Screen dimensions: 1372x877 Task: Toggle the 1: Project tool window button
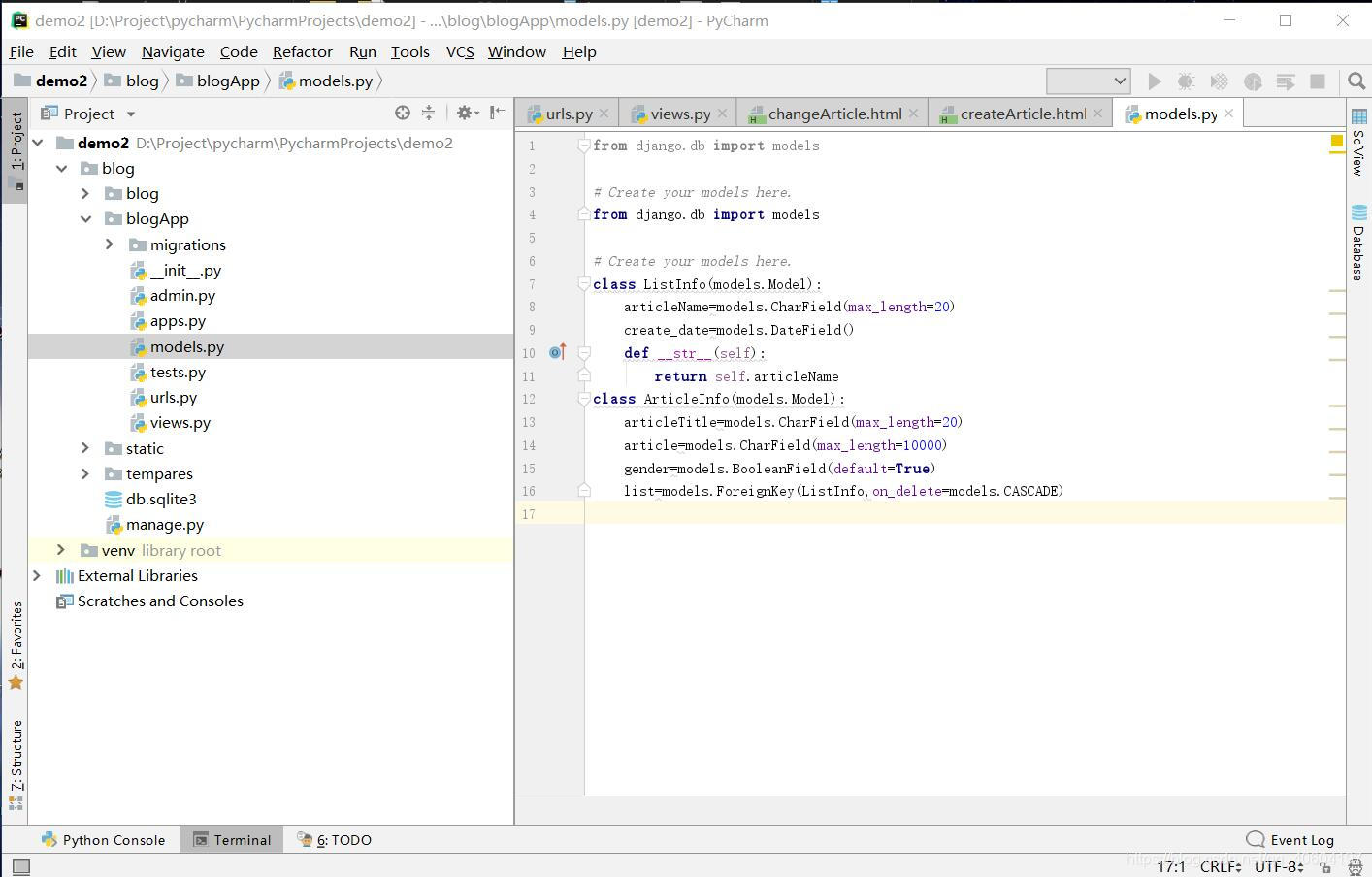[16, 149]
